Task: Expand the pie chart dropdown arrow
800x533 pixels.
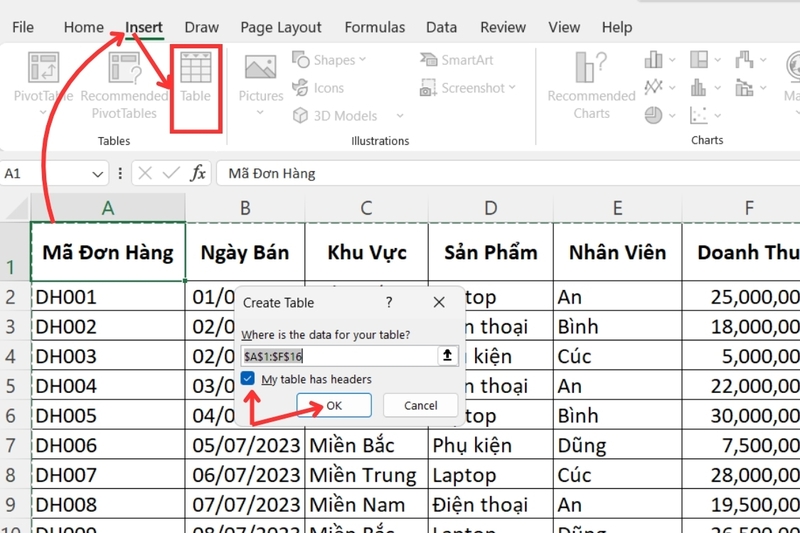Action: click(x=672, y=116)
